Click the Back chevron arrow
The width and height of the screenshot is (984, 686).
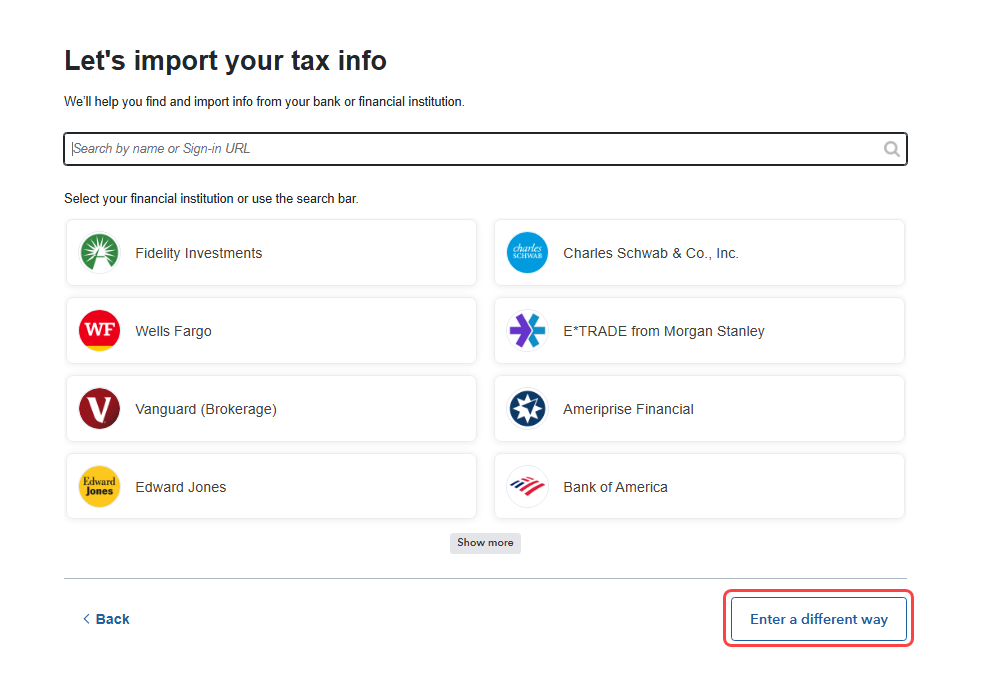tap(87, 619)
